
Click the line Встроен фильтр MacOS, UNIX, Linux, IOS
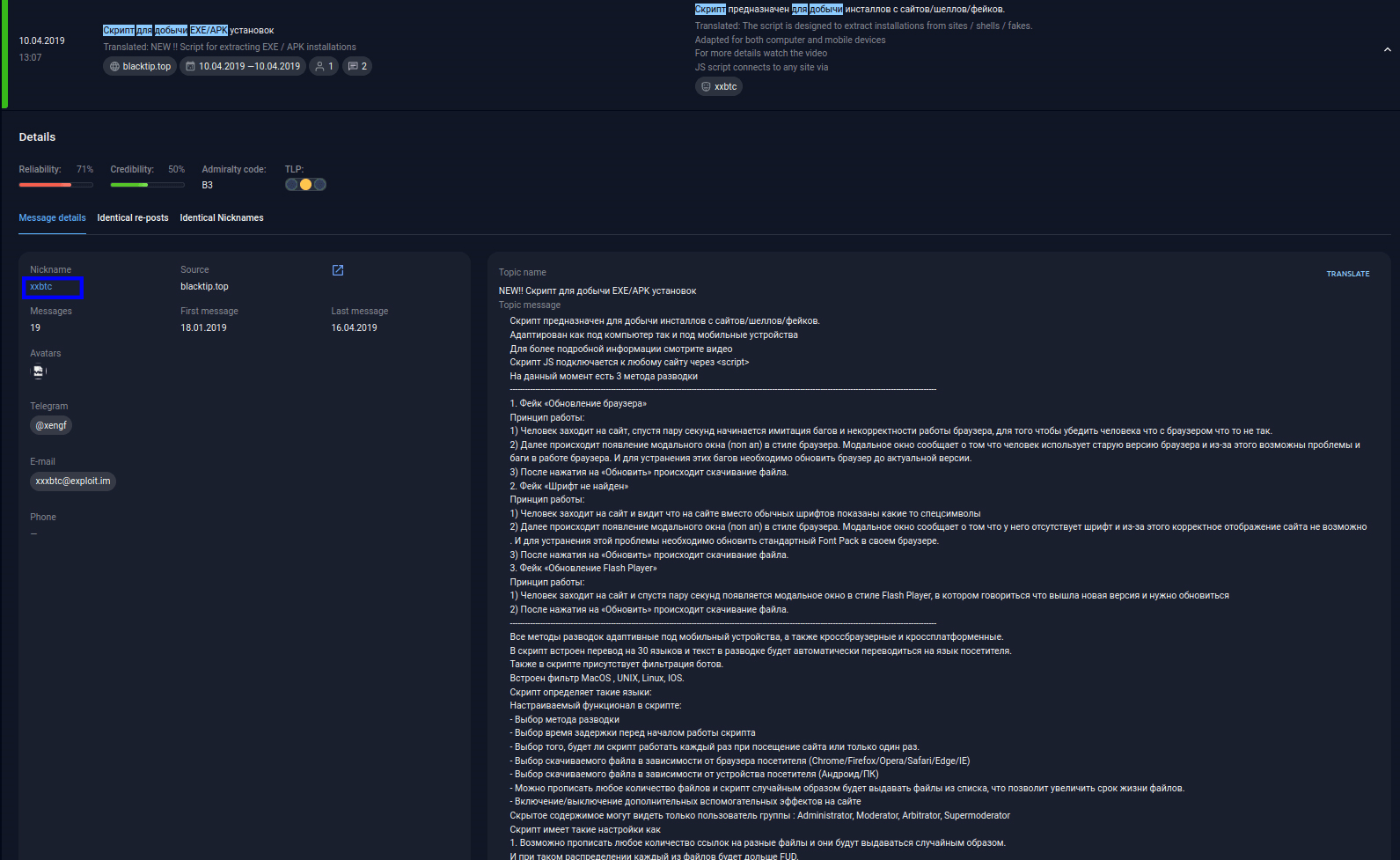(x=597, y=678)
